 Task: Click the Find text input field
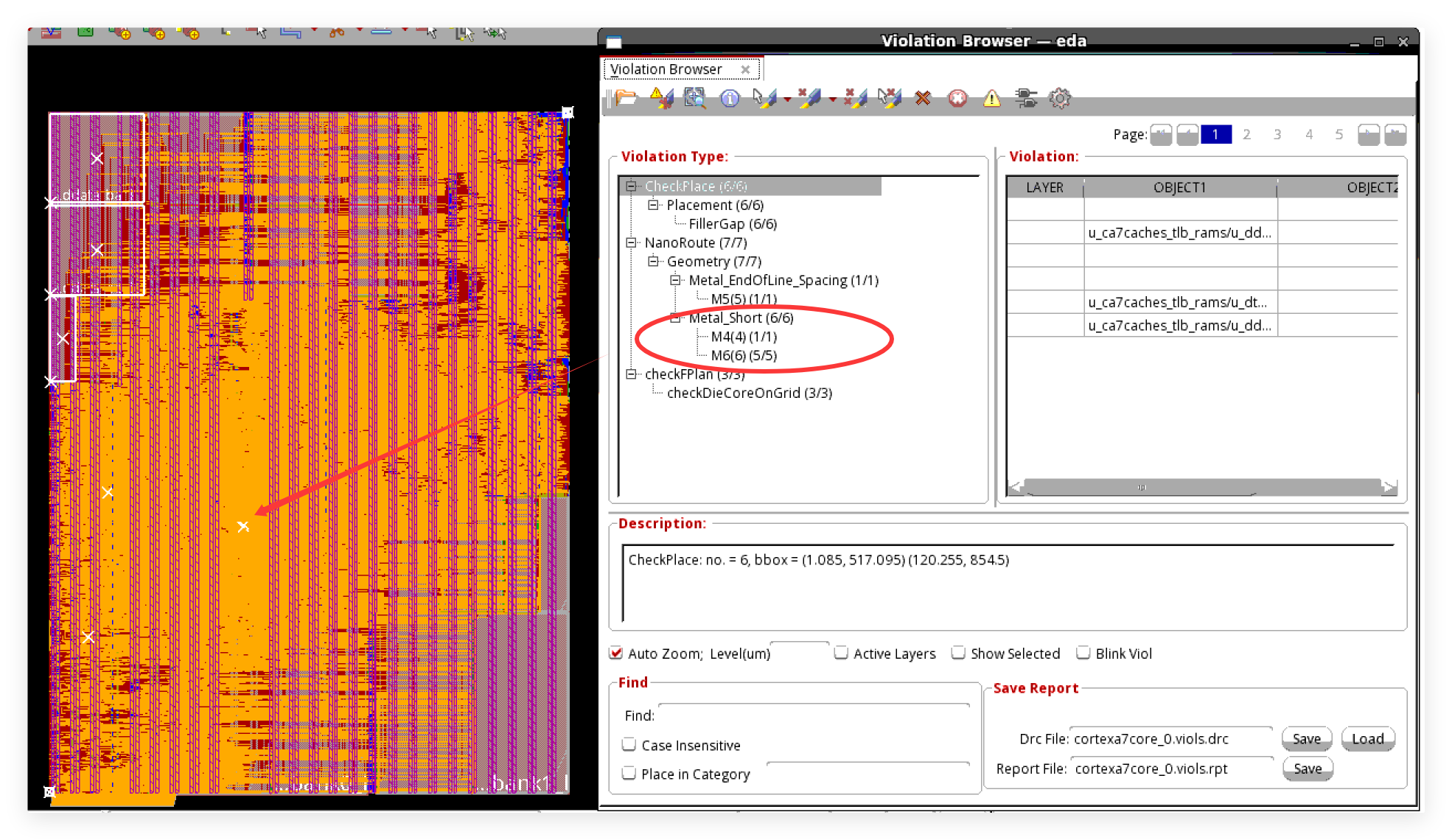(813, 715)
